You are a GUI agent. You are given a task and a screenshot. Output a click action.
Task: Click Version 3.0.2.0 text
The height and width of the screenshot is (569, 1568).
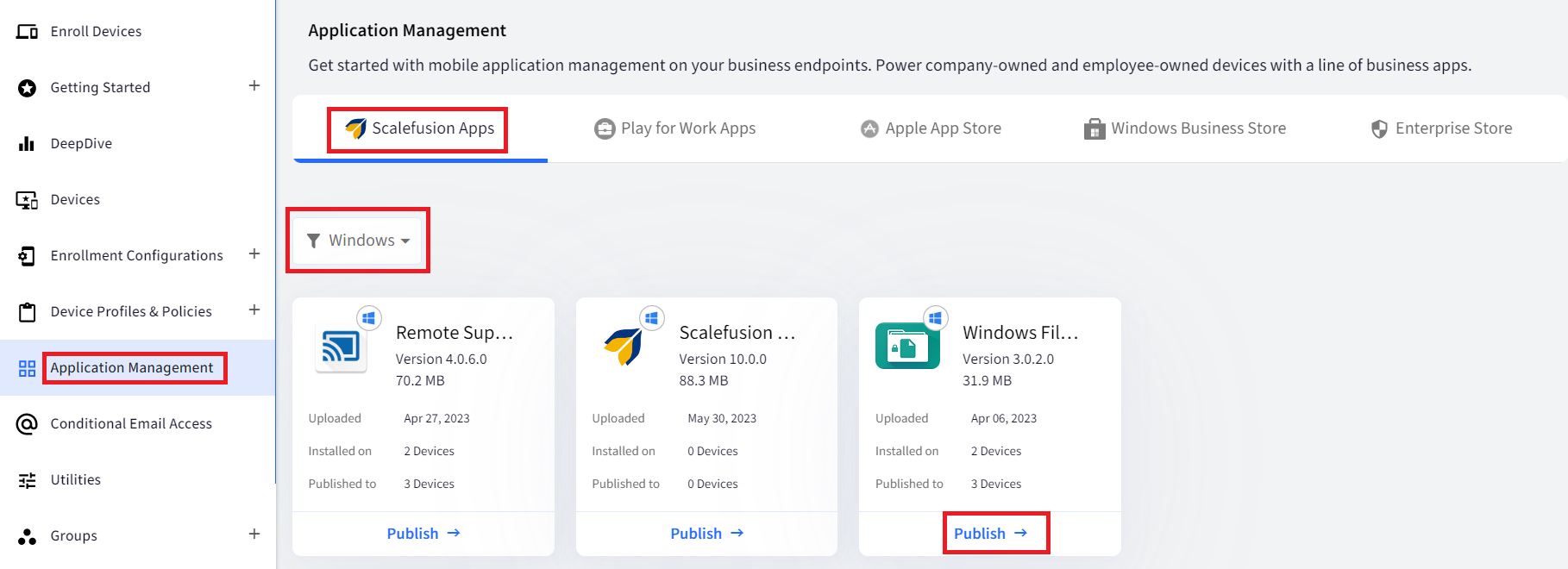(1008, 360)
